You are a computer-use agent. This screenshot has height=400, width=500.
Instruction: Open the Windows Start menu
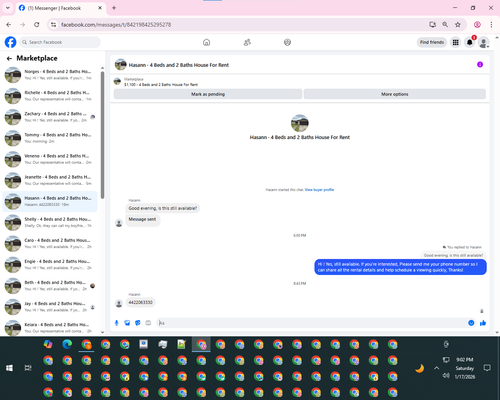click(x=9, y=368)
